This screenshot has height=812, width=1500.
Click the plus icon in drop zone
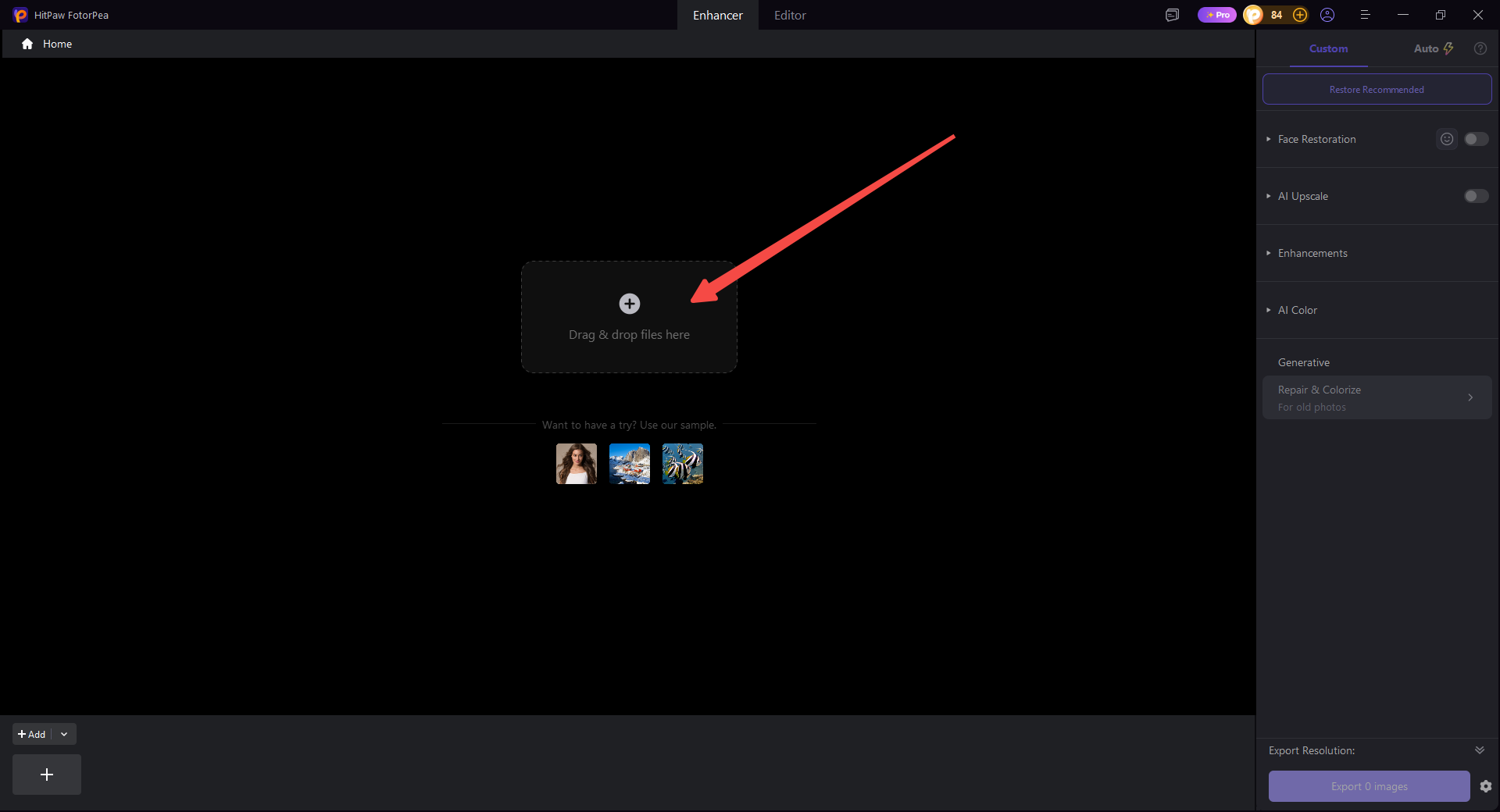(630, 304)
